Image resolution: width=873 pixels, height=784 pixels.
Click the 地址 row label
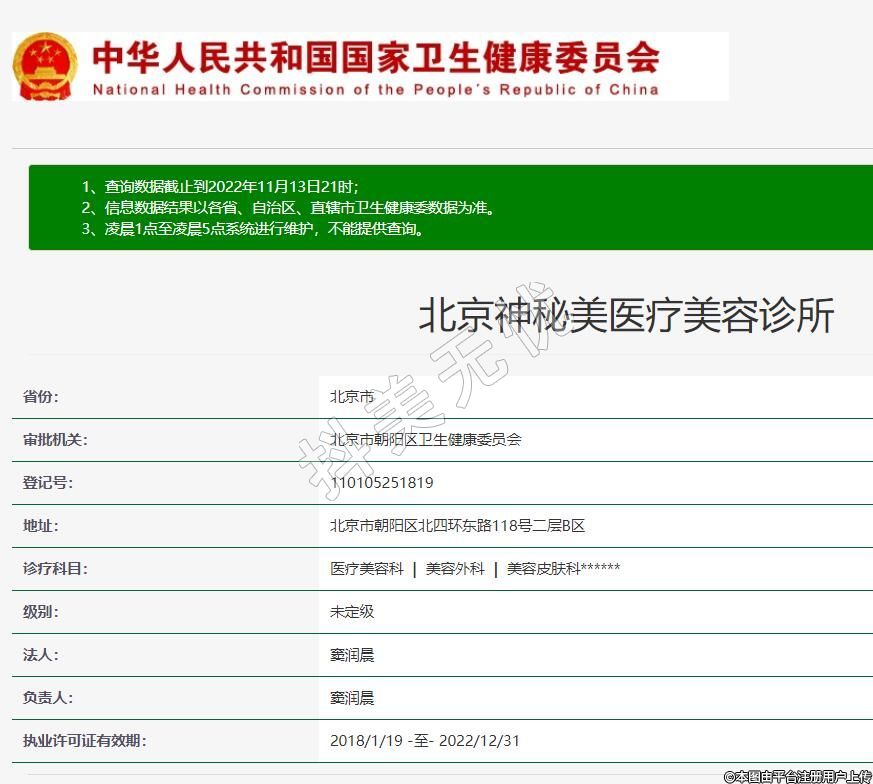click(x=41, y=526)
